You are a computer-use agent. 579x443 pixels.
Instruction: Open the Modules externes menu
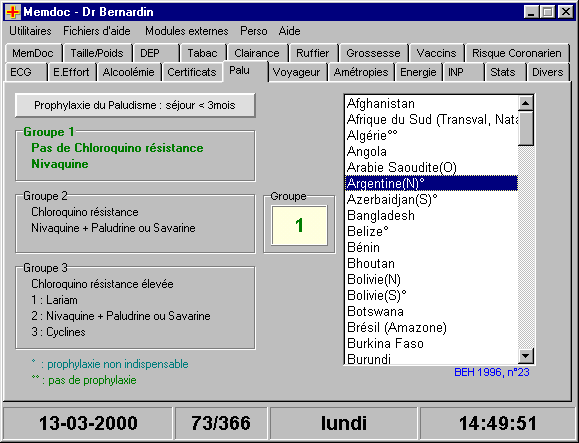click(186, 31)
